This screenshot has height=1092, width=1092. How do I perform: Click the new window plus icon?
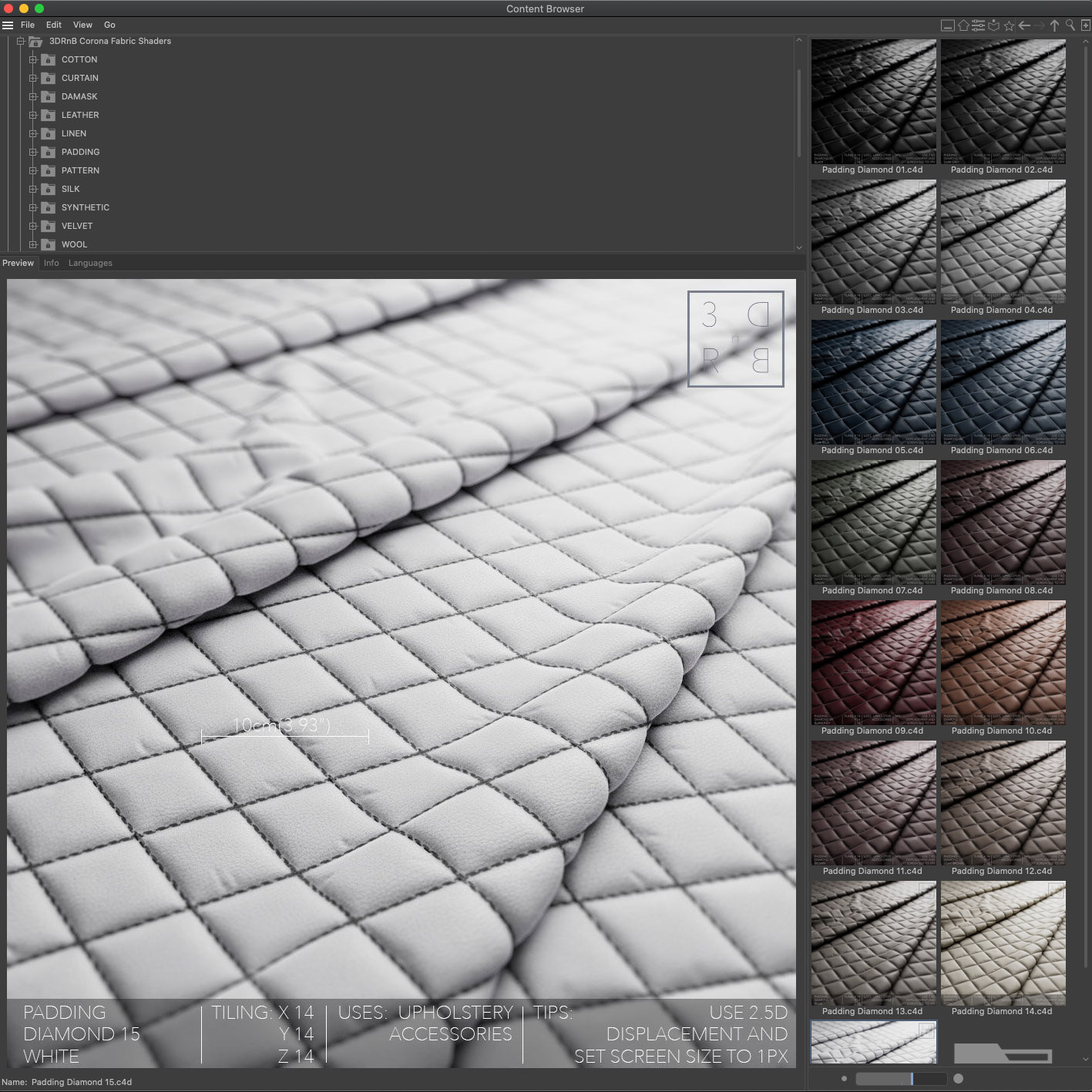coord(1085,25)
